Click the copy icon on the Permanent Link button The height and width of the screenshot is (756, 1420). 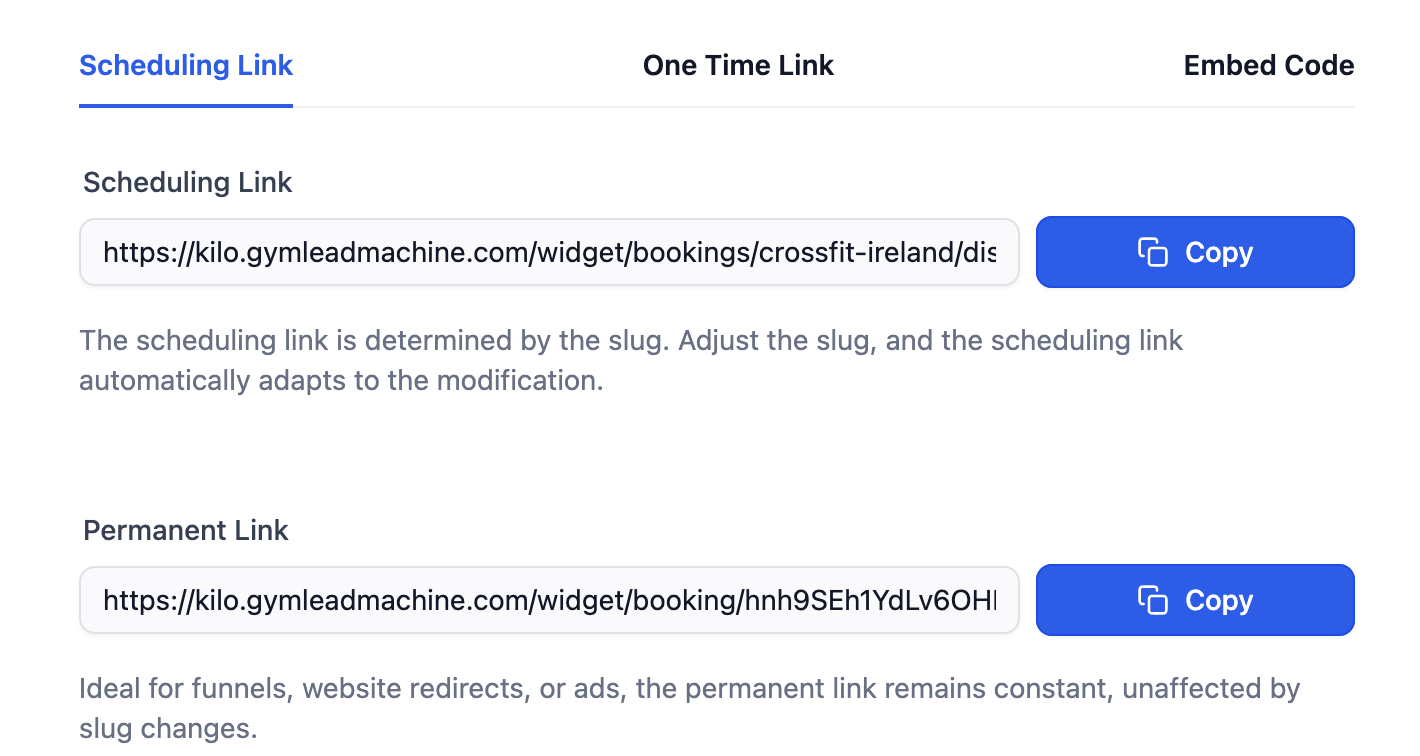click(x=1153, y=600)
